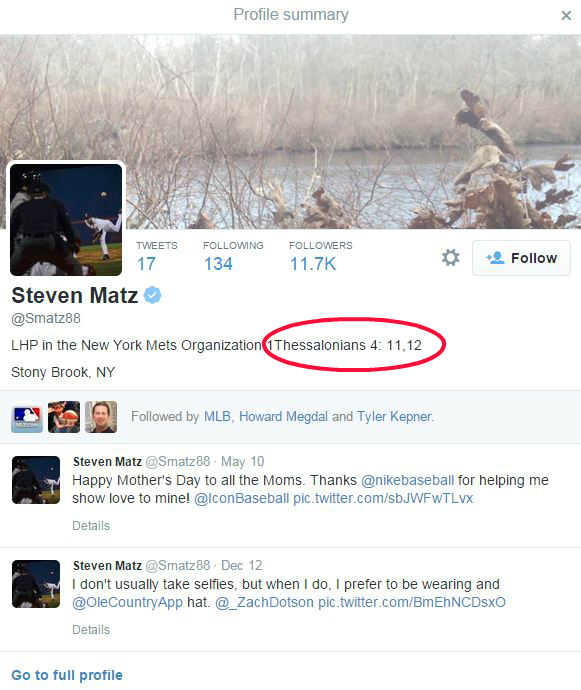The height and width of the screenshot is (690, 581).
Task: Click the Howard Megdal follower avatar
Action: pyautogui.click(x=64, y=417)
